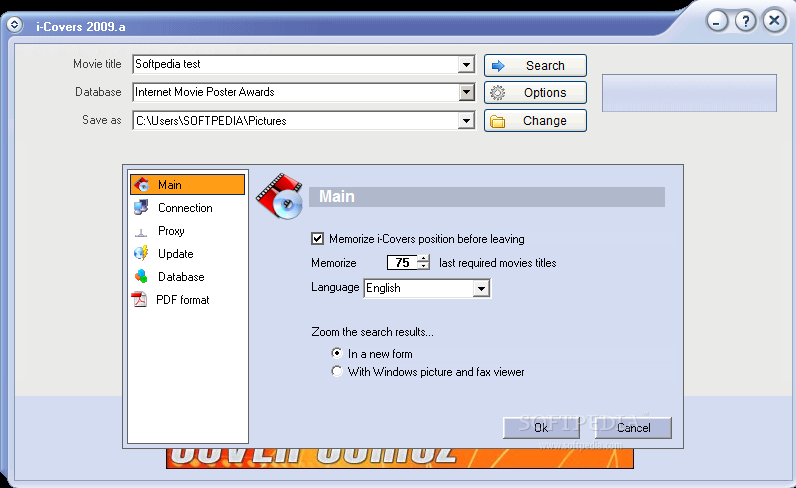Image resolution: width=796 pixels, height=488 pixels.
Task: Close the i-Covers window
Action: 774,21
